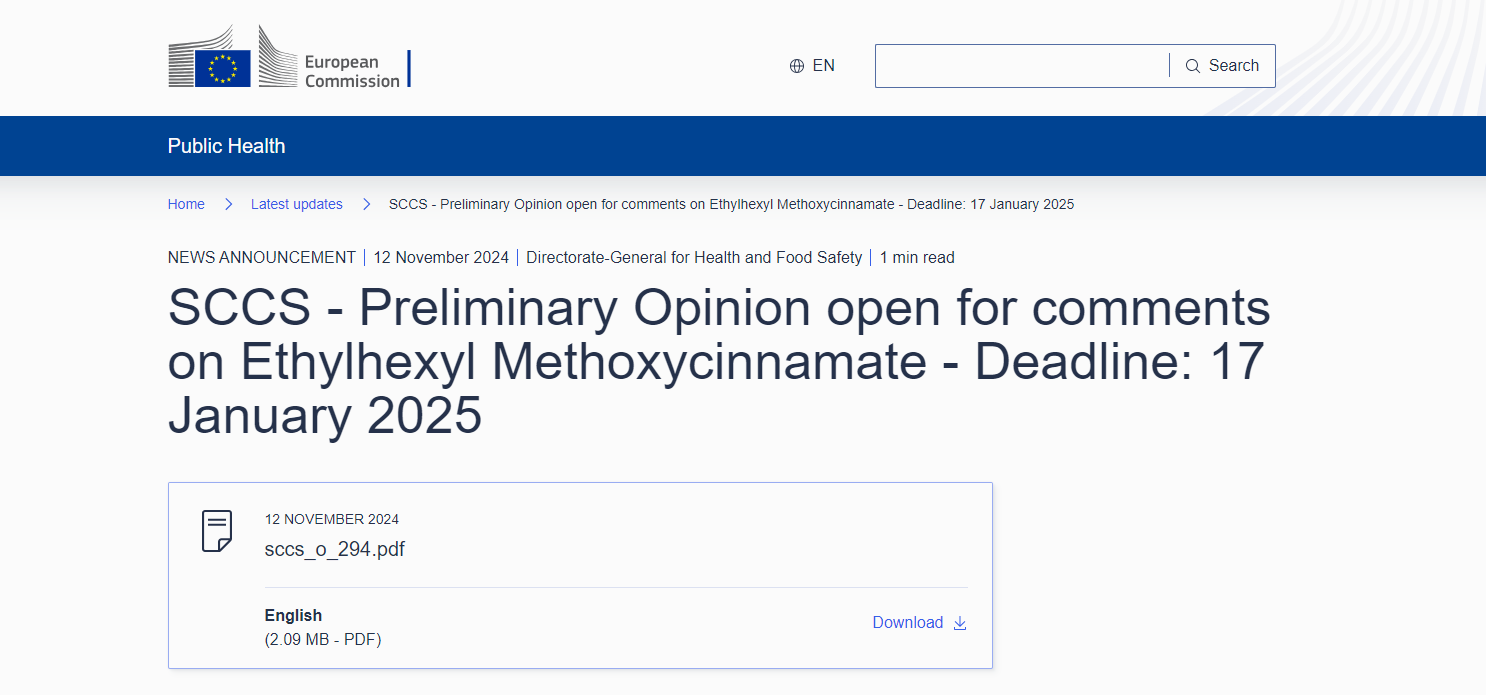Open the Public Health site heading

point(226,146)
